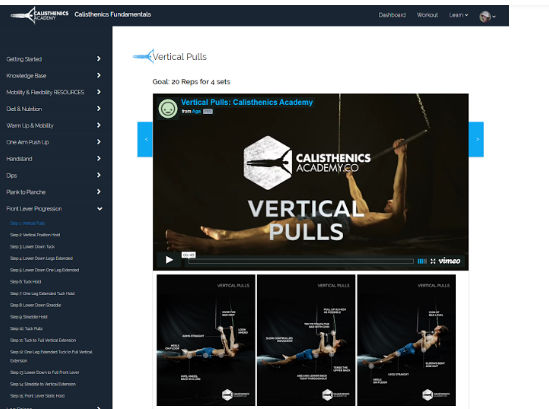The width and height of the screenshot is (549, 409).
Task: Go to next step with right arrow
Action: point(477,139)
